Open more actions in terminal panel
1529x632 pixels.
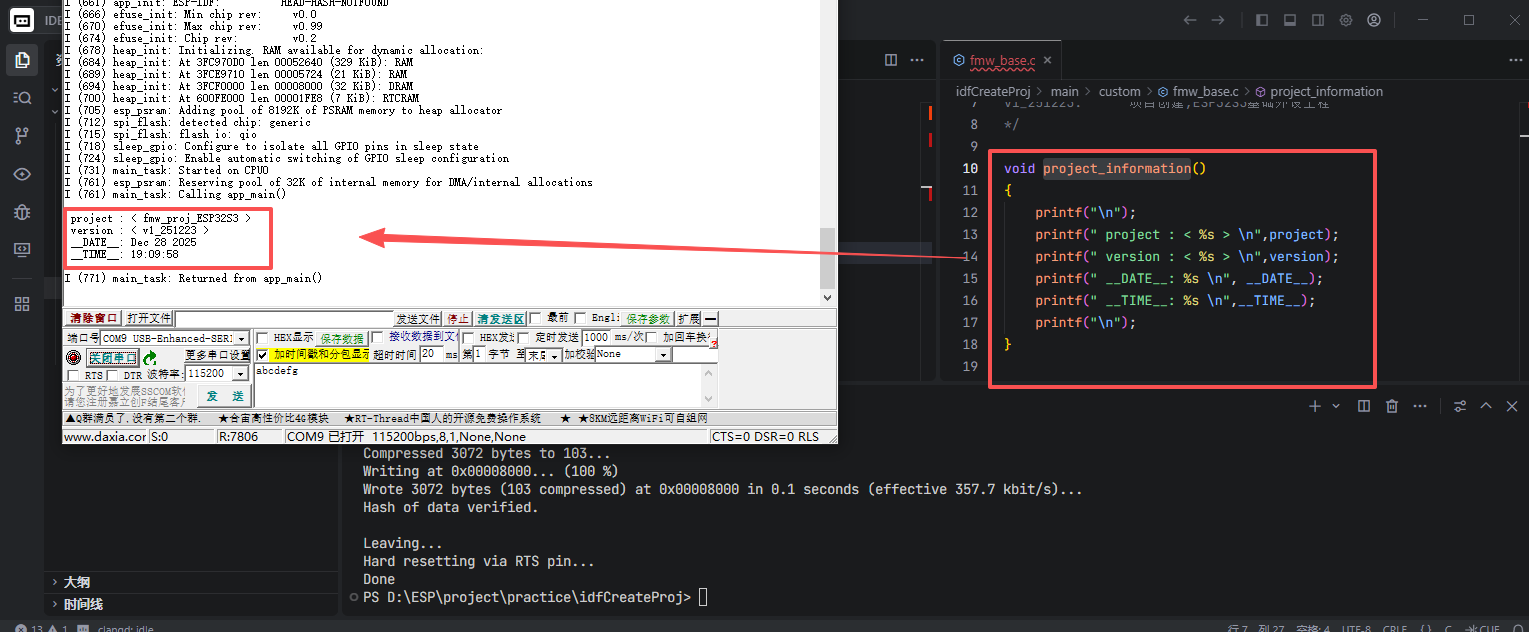(1420, 406)
